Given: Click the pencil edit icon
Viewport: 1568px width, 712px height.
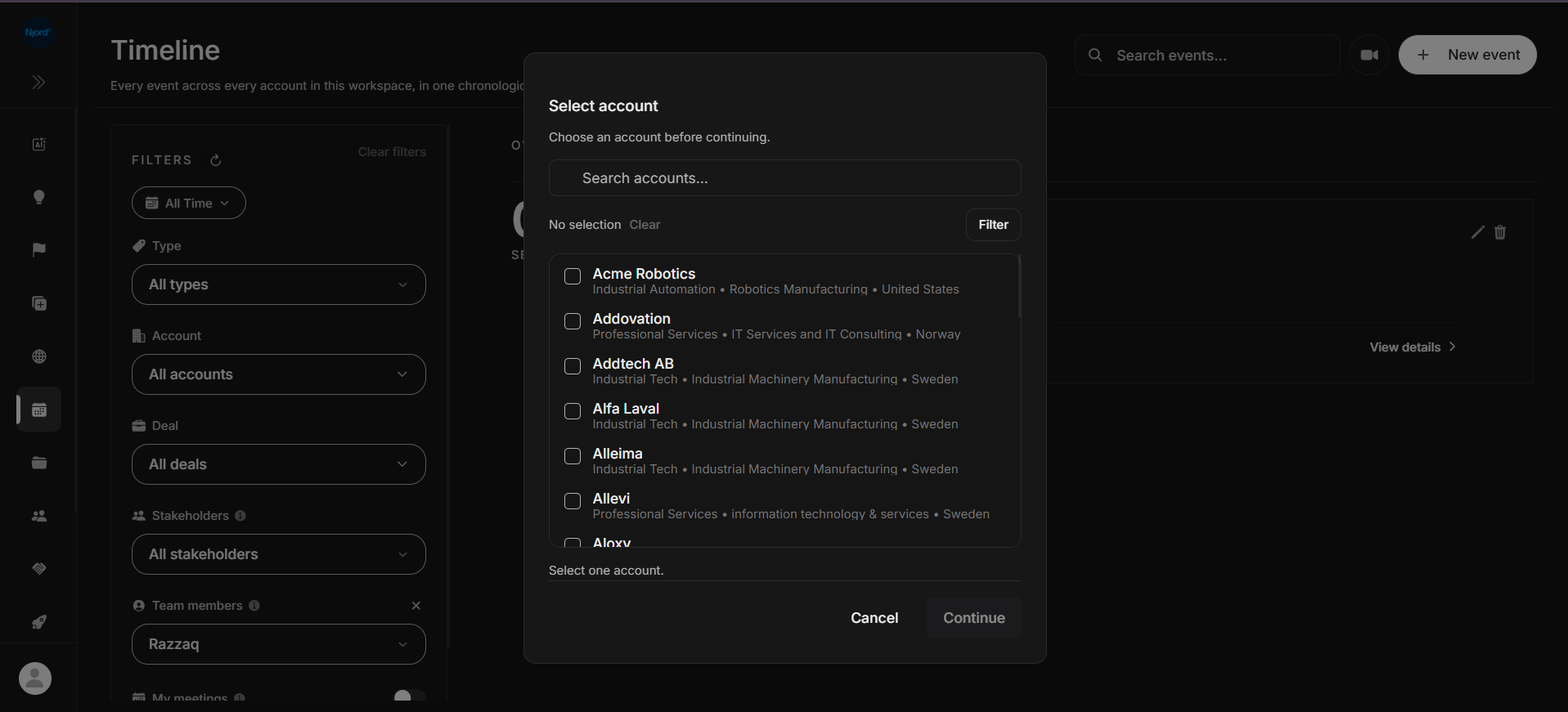Looking at the screenshot, I should tap(1477, 232).
